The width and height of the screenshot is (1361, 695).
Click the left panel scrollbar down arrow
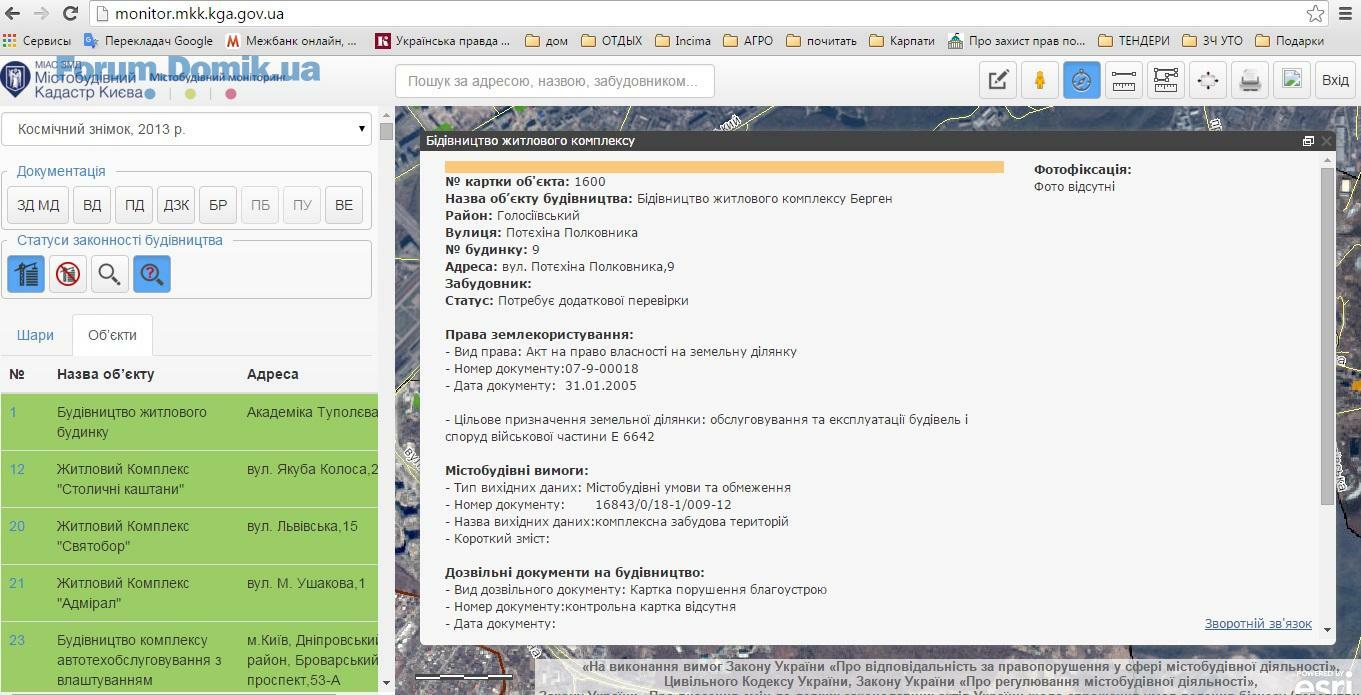[386, 682]
